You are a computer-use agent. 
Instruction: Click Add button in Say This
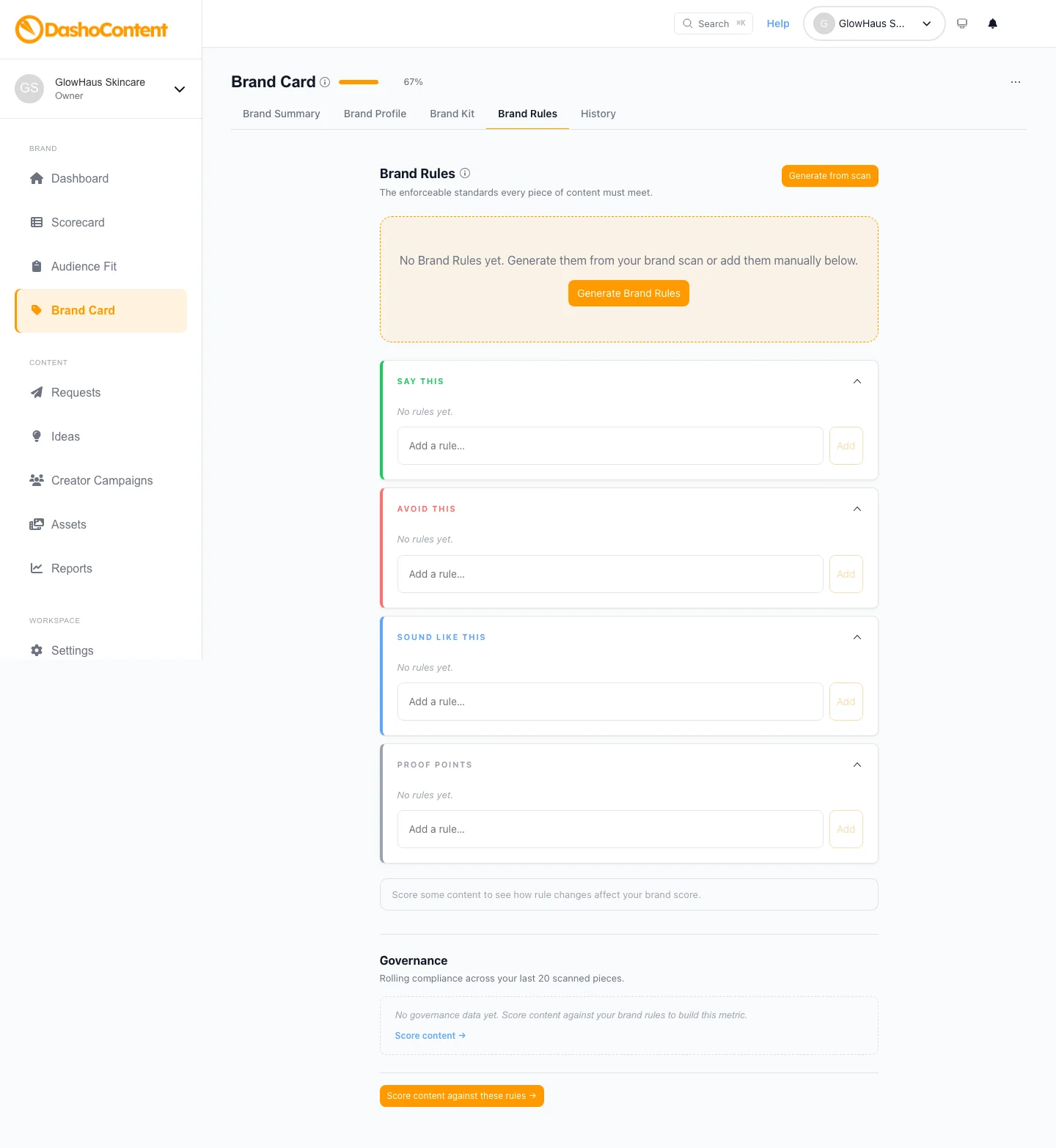pos(846,446)
